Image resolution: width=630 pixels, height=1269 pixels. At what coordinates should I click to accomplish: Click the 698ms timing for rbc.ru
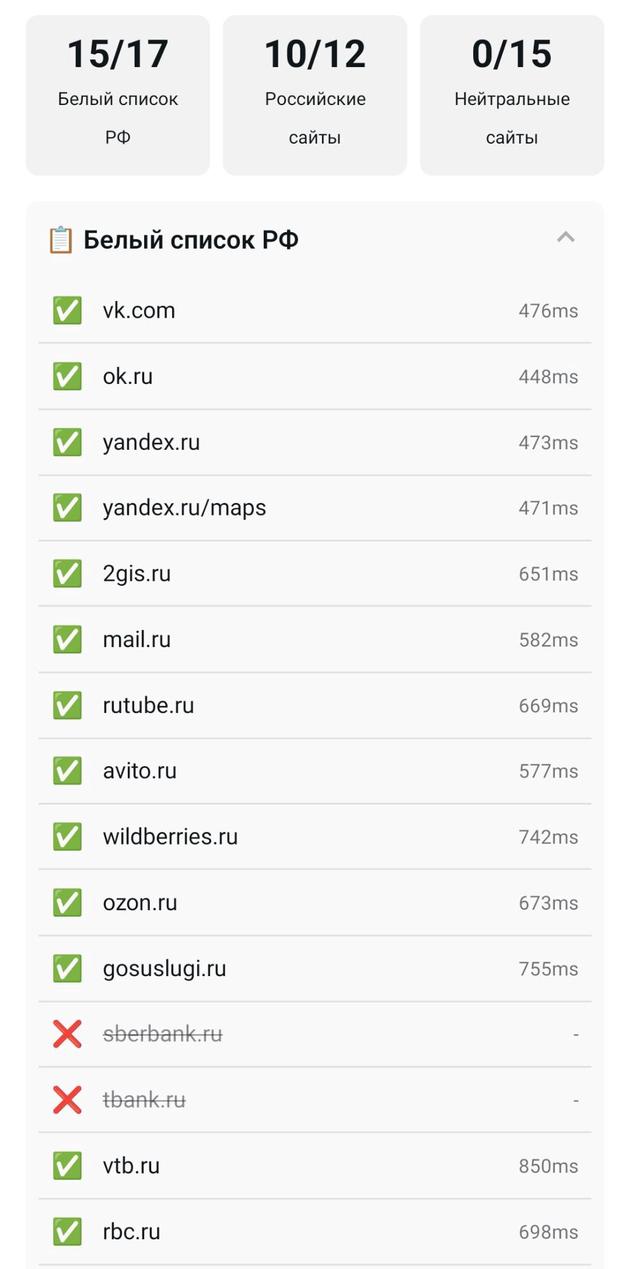(548, 1232)
